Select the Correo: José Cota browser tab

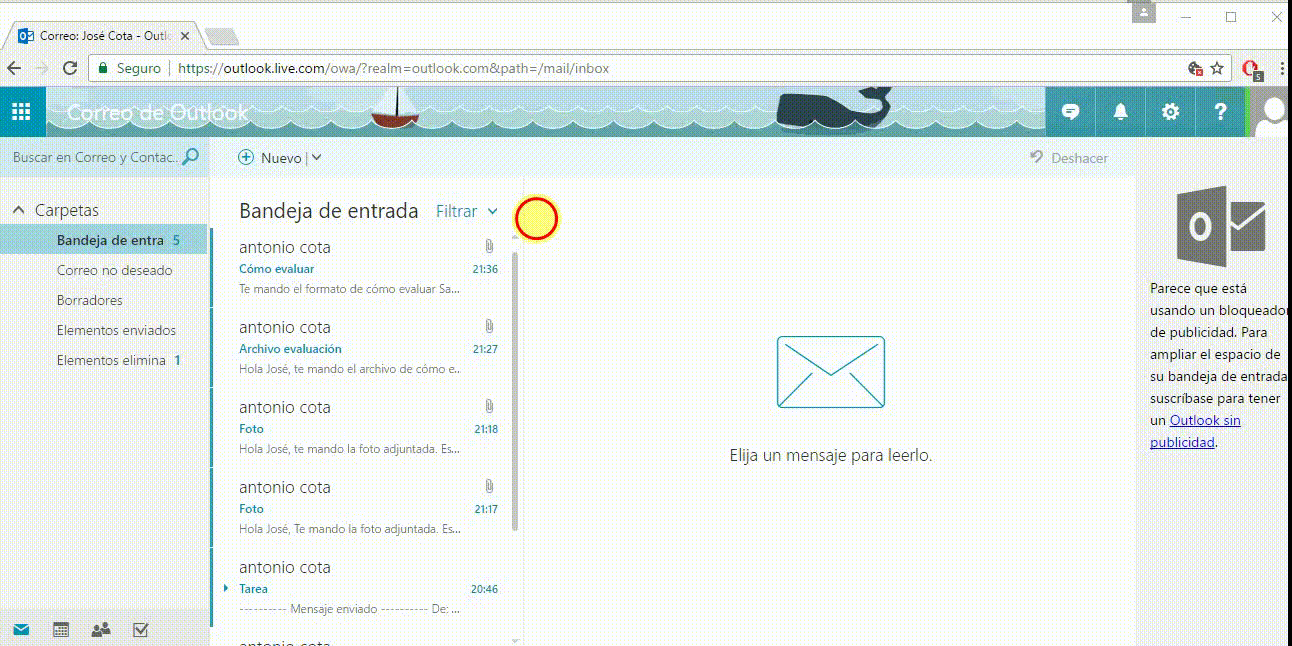105,35
